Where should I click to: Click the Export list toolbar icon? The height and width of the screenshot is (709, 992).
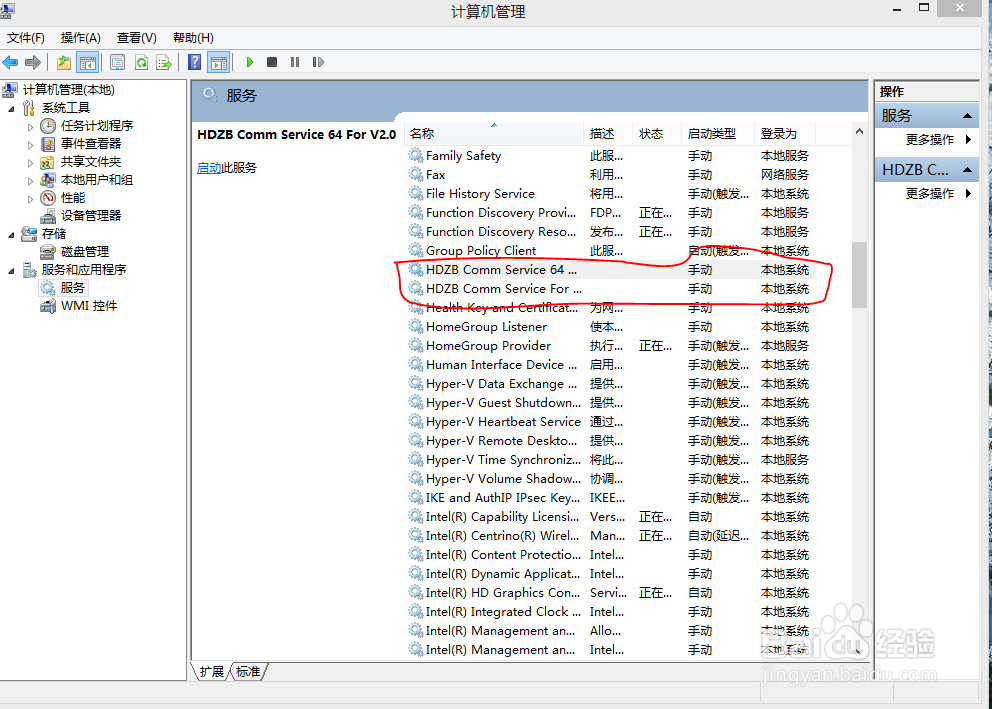[164, 62]
